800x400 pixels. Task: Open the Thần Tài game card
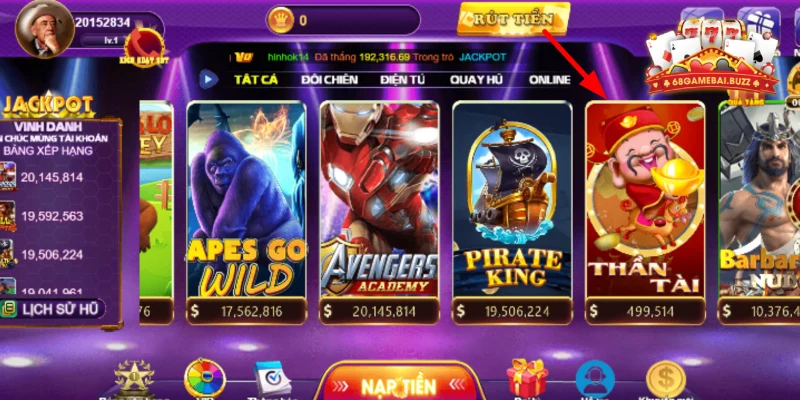[645, 212]
